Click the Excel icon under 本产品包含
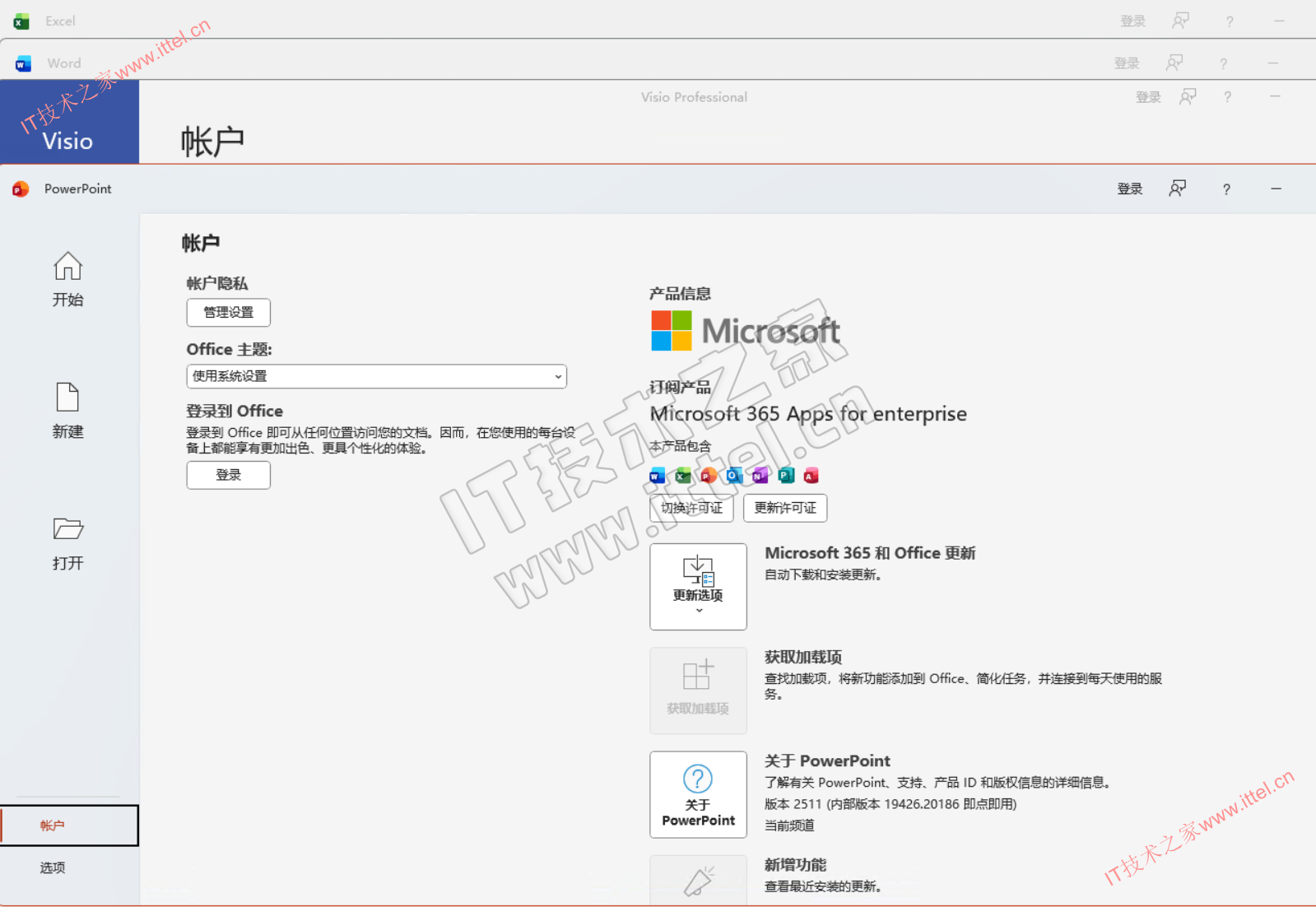The image size is (1316, 907). click(x=682, y=476)
